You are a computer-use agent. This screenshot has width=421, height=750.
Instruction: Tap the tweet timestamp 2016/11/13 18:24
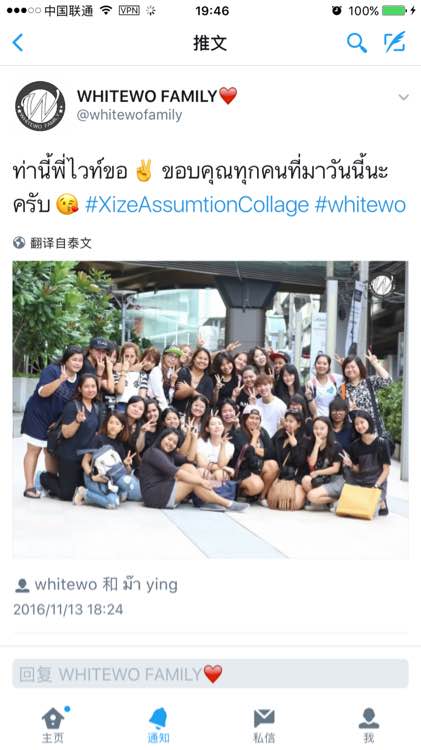[68, 609]
